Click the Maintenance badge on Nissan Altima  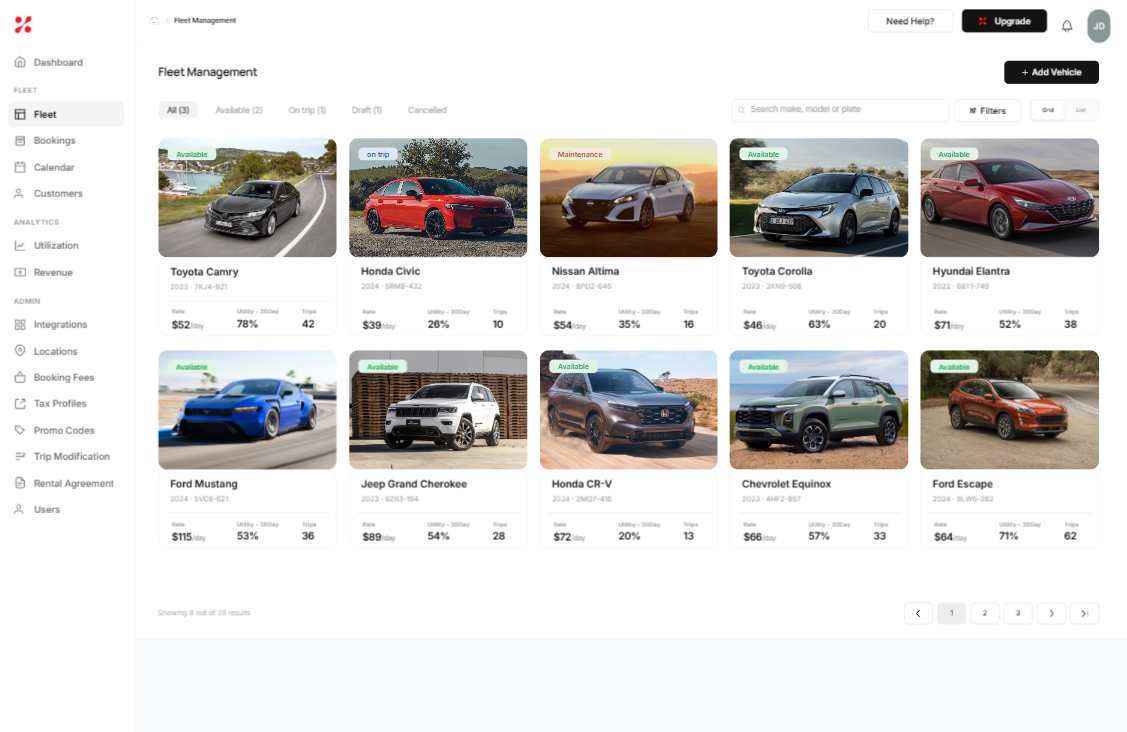coord(579,155)
